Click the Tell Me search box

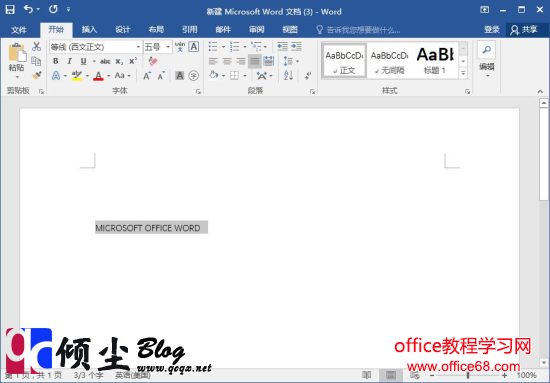[358, 30]
